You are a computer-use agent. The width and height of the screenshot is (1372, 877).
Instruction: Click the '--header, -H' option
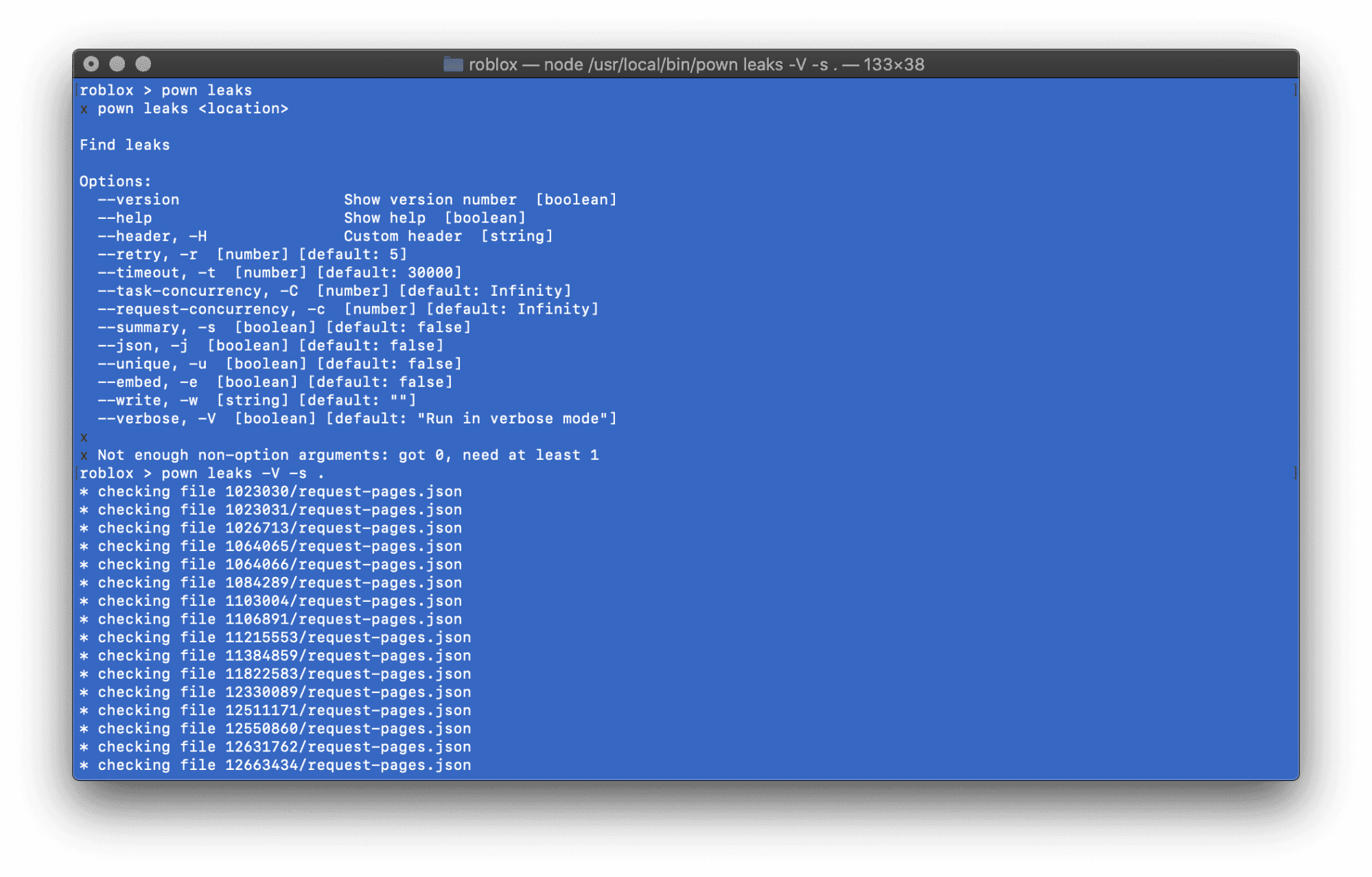click(x=152, y=236)
